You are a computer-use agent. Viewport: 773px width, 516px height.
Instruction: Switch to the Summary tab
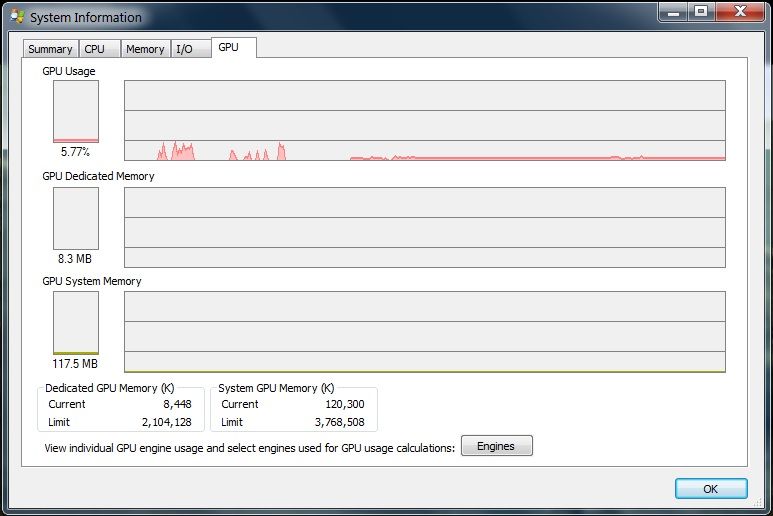(50, 49)
